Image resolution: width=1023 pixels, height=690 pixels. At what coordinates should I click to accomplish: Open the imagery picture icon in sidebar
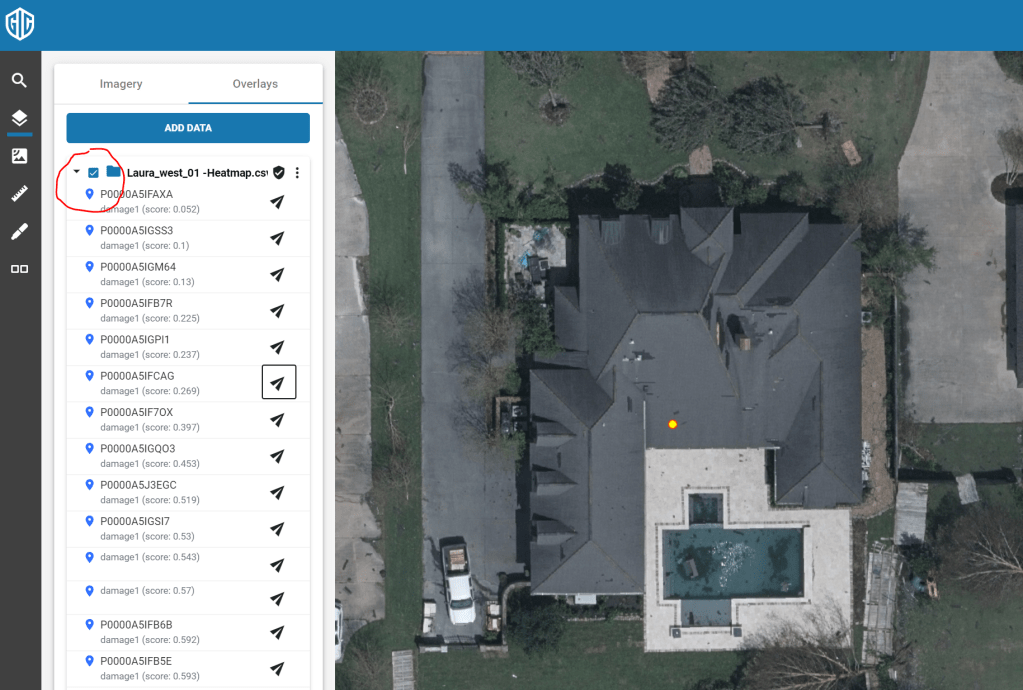(19, 156)
